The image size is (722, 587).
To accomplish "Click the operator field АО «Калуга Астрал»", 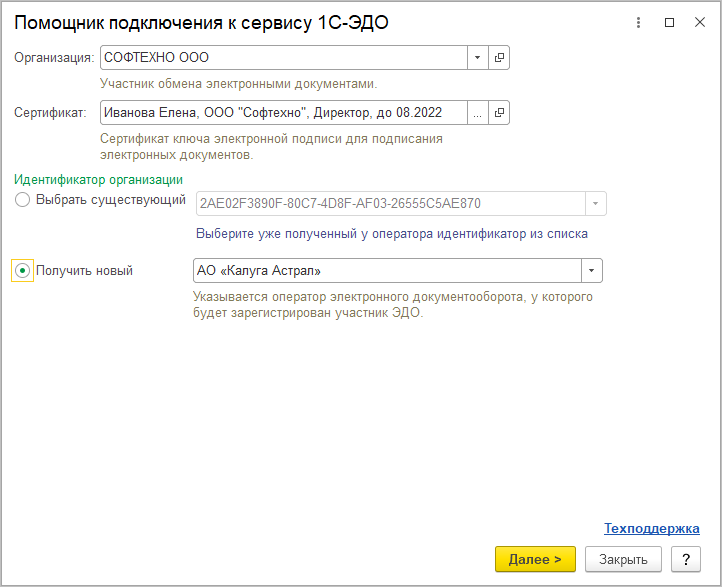I will (387, 271).
